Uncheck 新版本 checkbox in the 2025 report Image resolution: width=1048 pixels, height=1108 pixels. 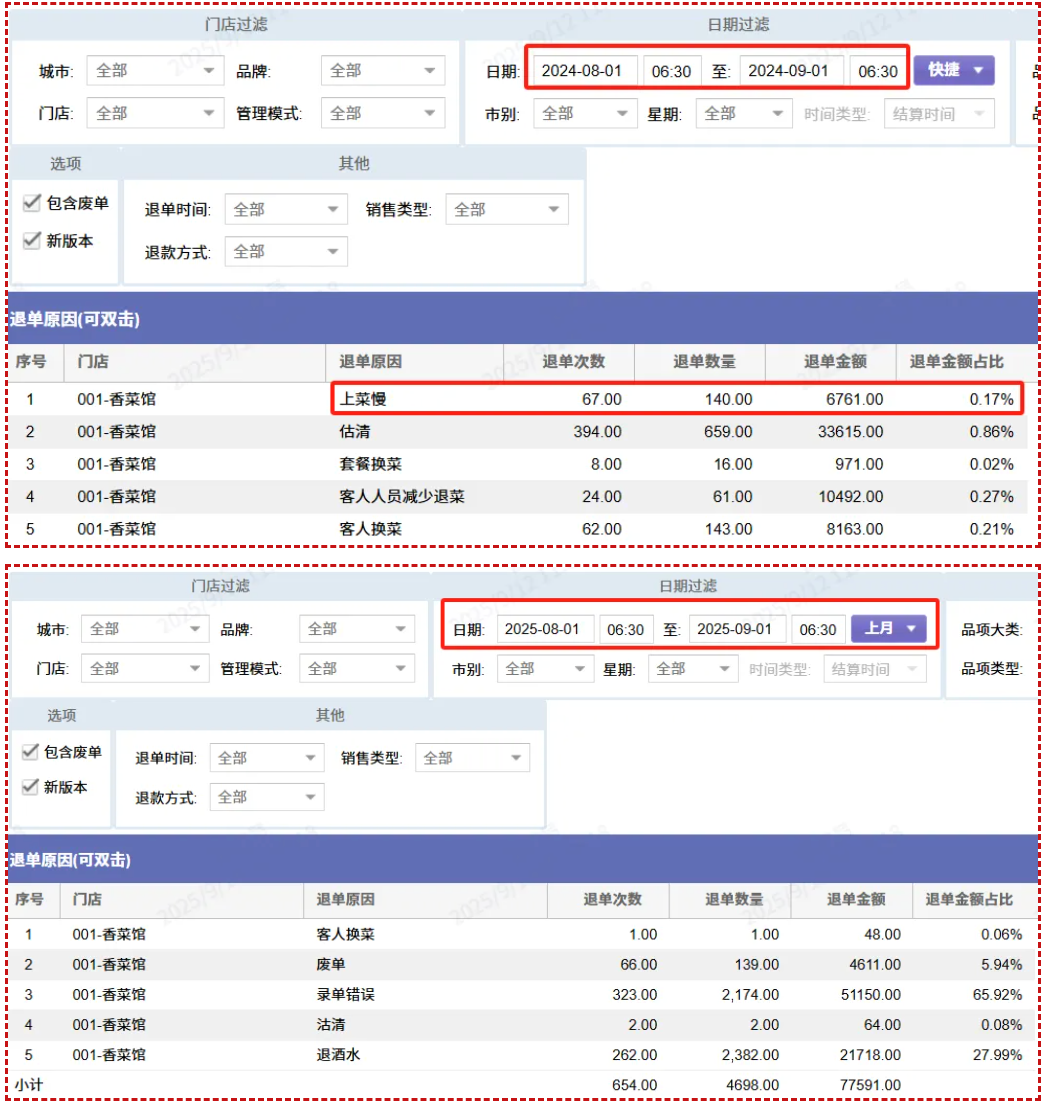click(30, 787)
